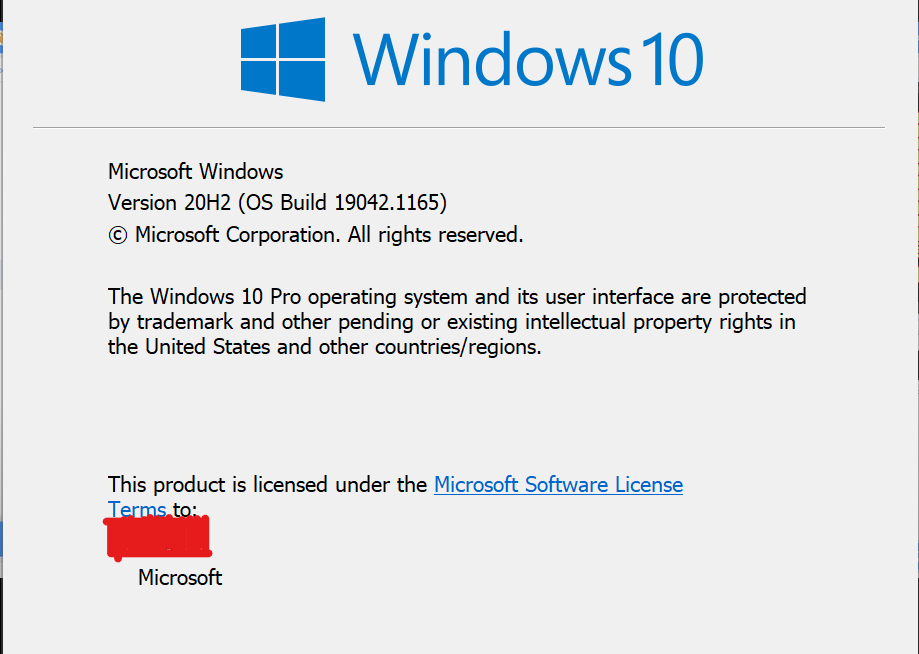The width and height of the screenshot is (919, 654).
Task: Select the "Microsoft Windows" heading line
Action: [196, 172]
